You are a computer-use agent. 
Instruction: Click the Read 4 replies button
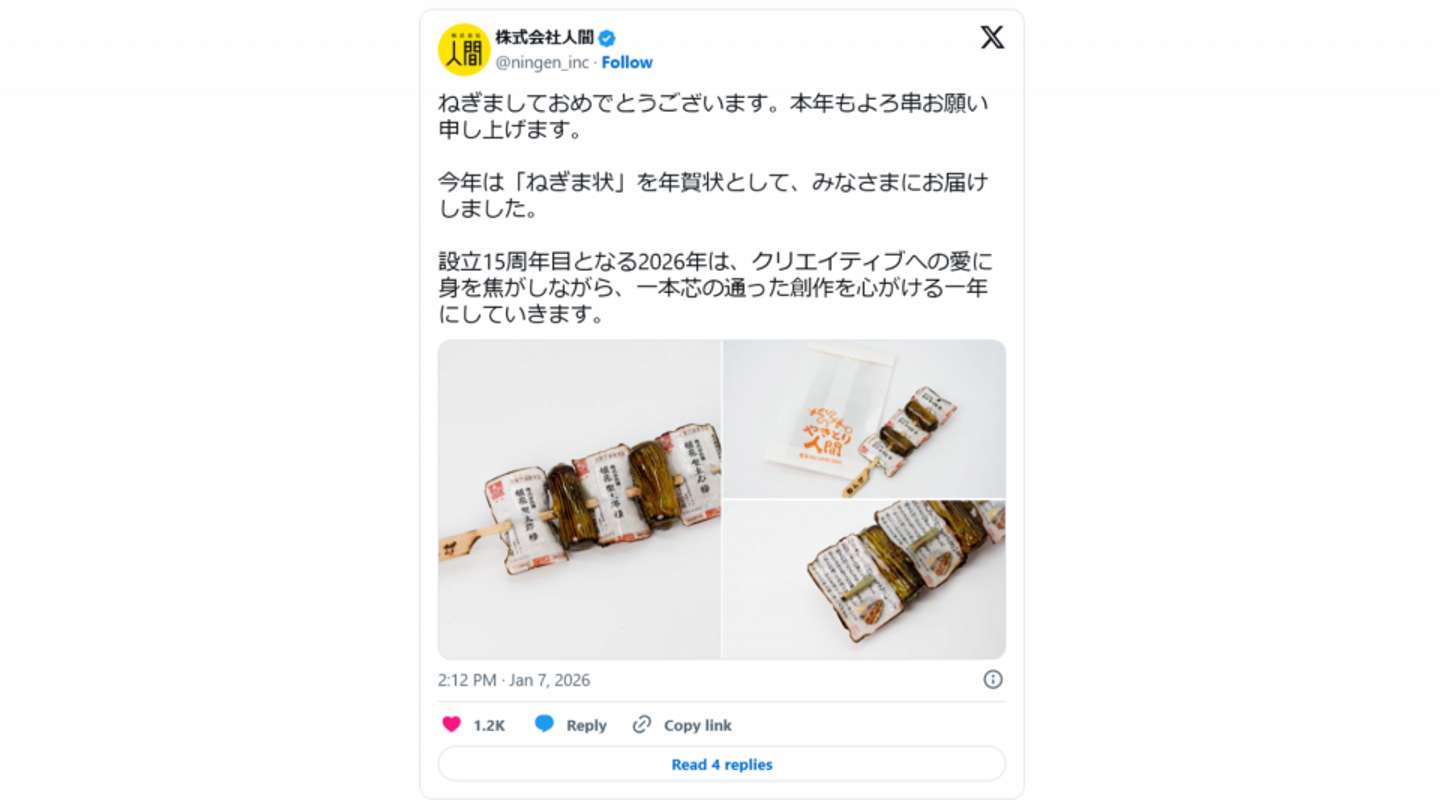click(x=721, y=764)
